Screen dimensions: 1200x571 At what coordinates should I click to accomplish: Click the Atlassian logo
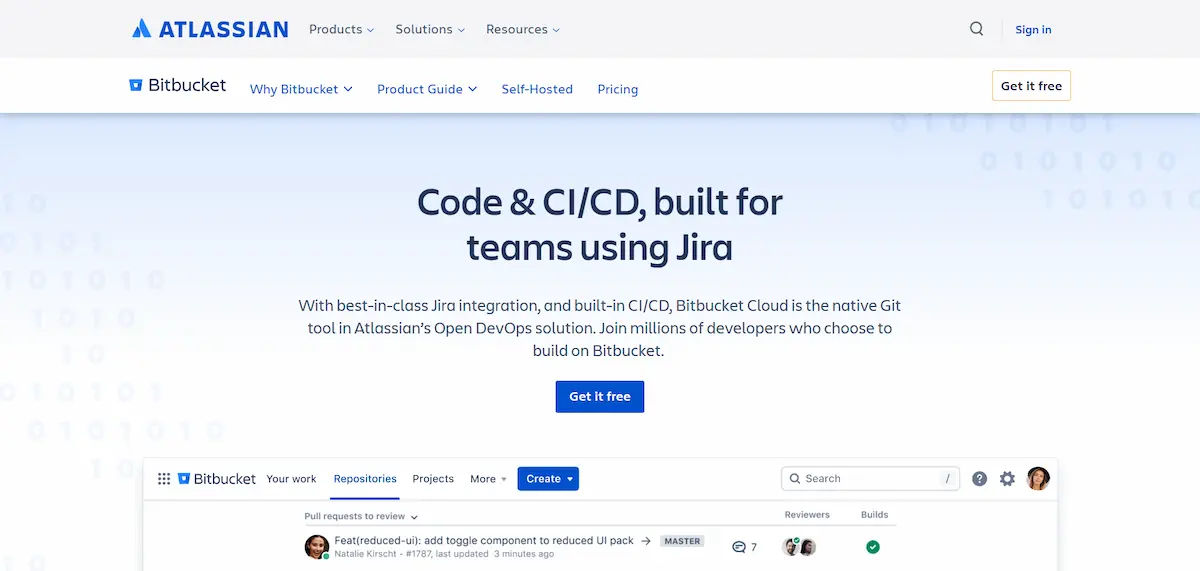[x=210, y=29]
